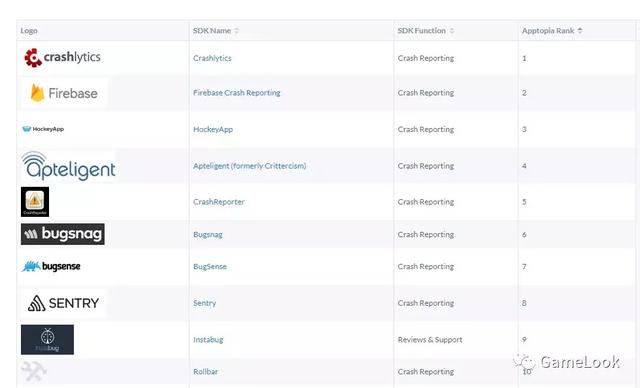Select Crash Reporting cell in CrashReporter row
640x388 pixels.
[426, 202]
